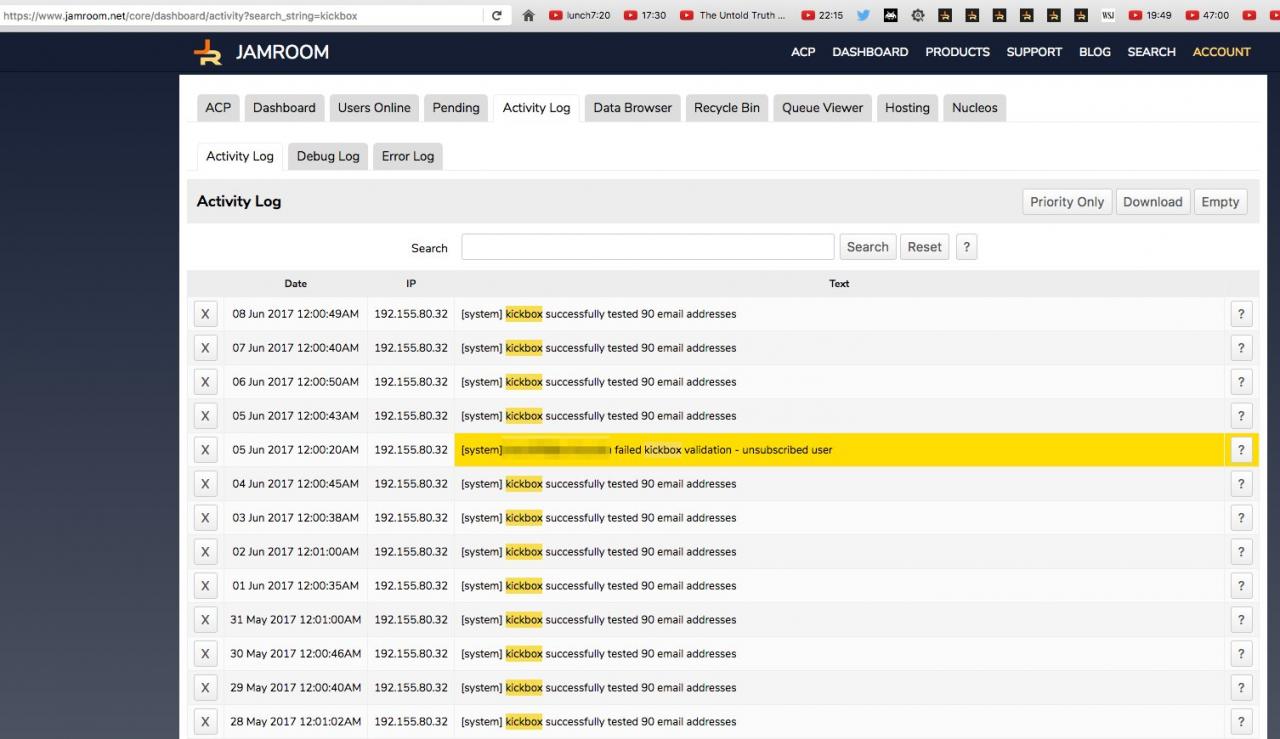Image resolution: width=1280 pixels, height=739 pixels.
Task: Open the ACCOUNT menu in header
Action: 1221,52
